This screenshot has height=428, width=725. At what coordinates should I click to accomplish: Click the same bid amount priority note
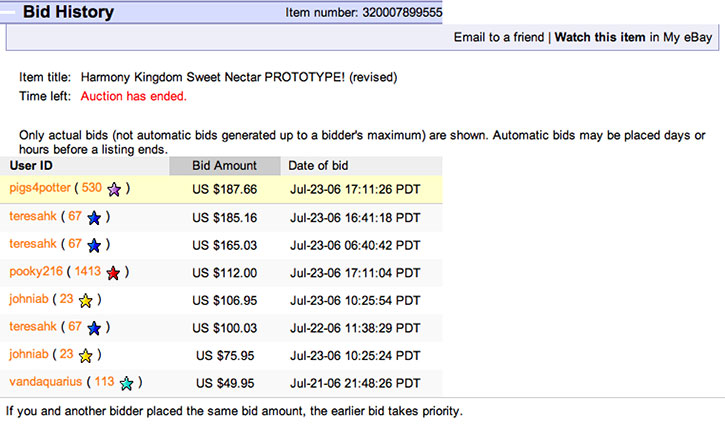[x=234, y=411]
